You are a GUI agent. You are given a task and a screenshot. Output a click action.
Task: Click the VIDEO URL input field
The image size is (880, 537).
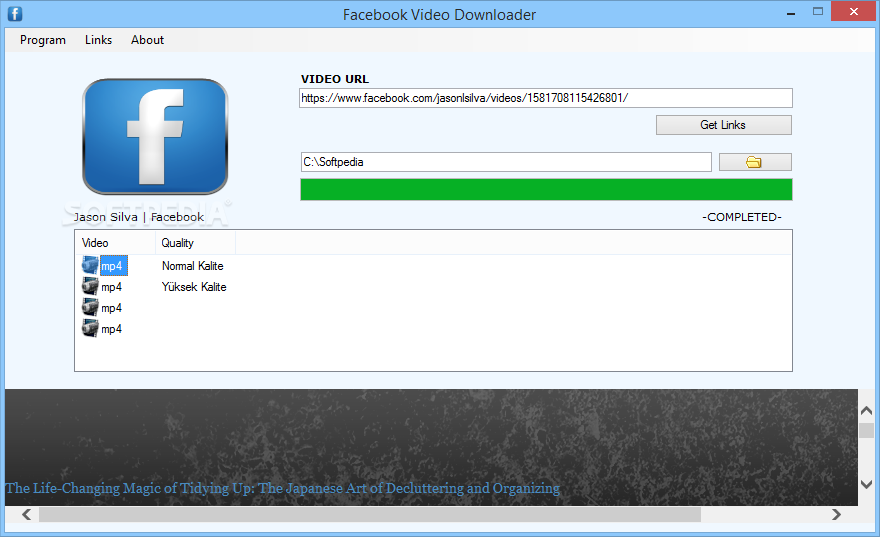click(546, 98)
